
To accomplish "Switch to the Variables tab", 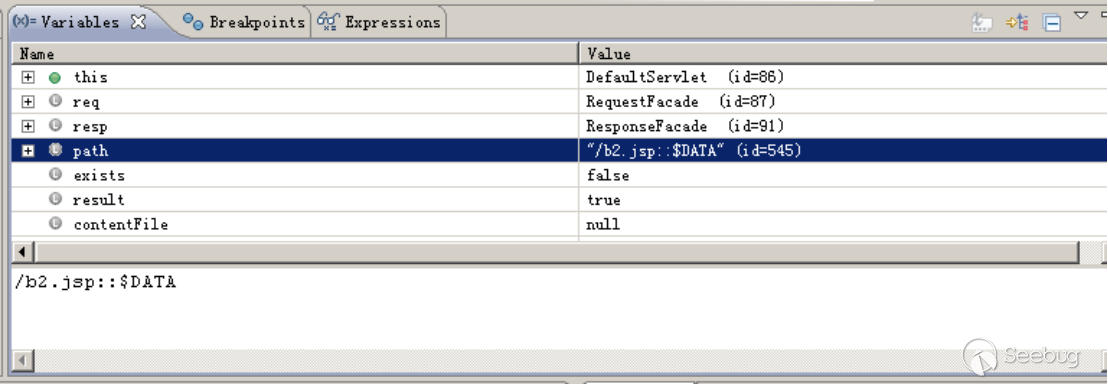I will [x=79, y=22].
